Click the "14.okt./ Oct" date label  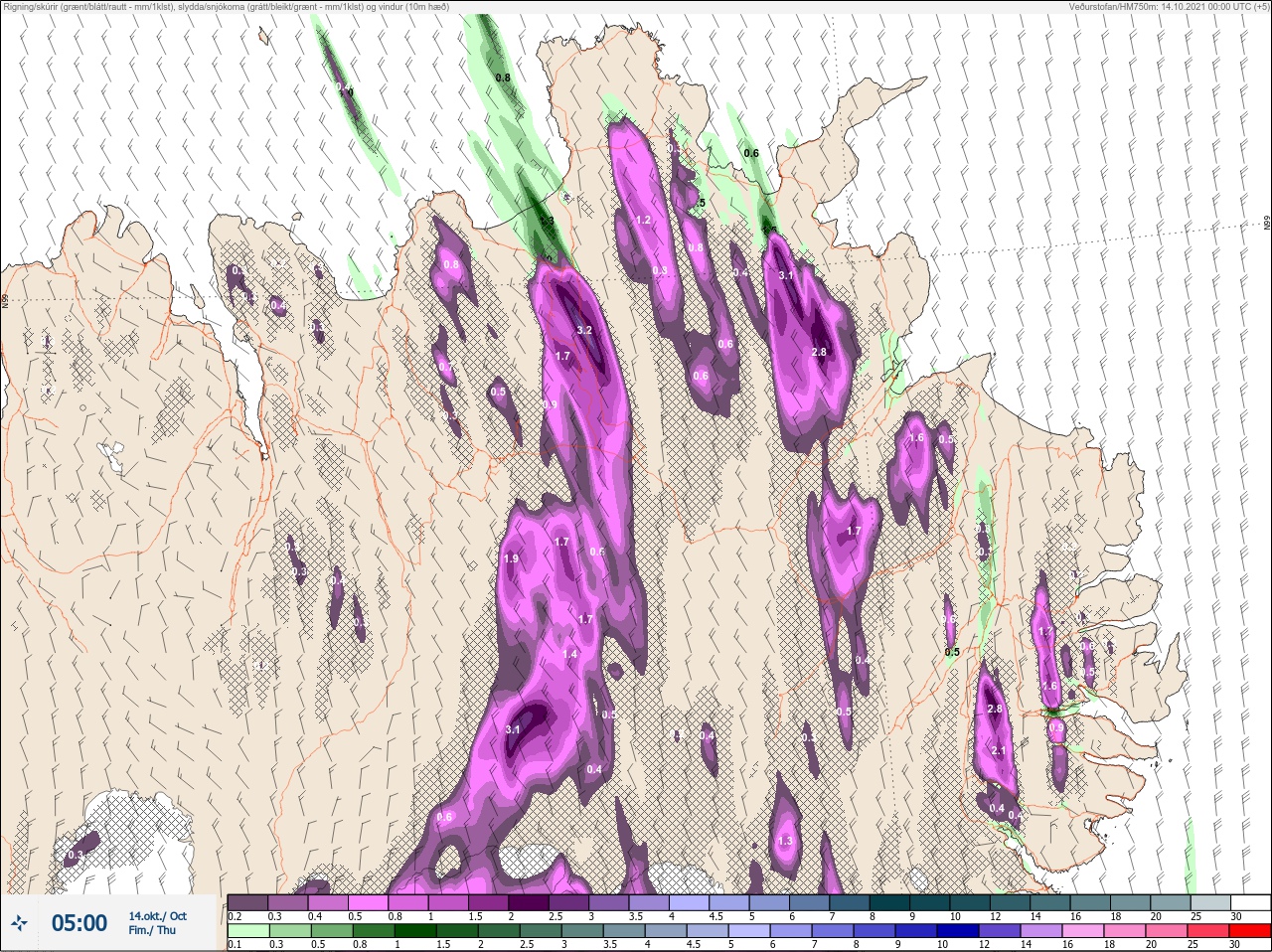coord(157,916)
